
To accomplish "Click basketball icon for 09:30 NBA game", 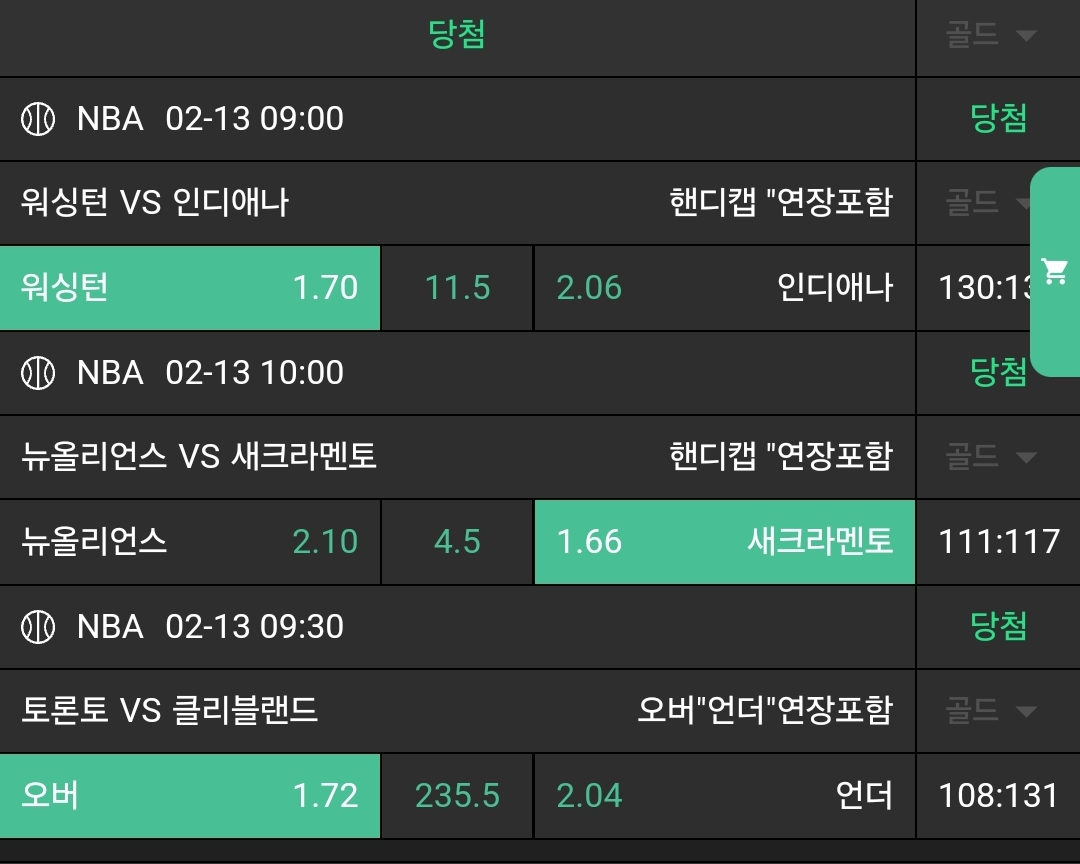I will 38,627.
